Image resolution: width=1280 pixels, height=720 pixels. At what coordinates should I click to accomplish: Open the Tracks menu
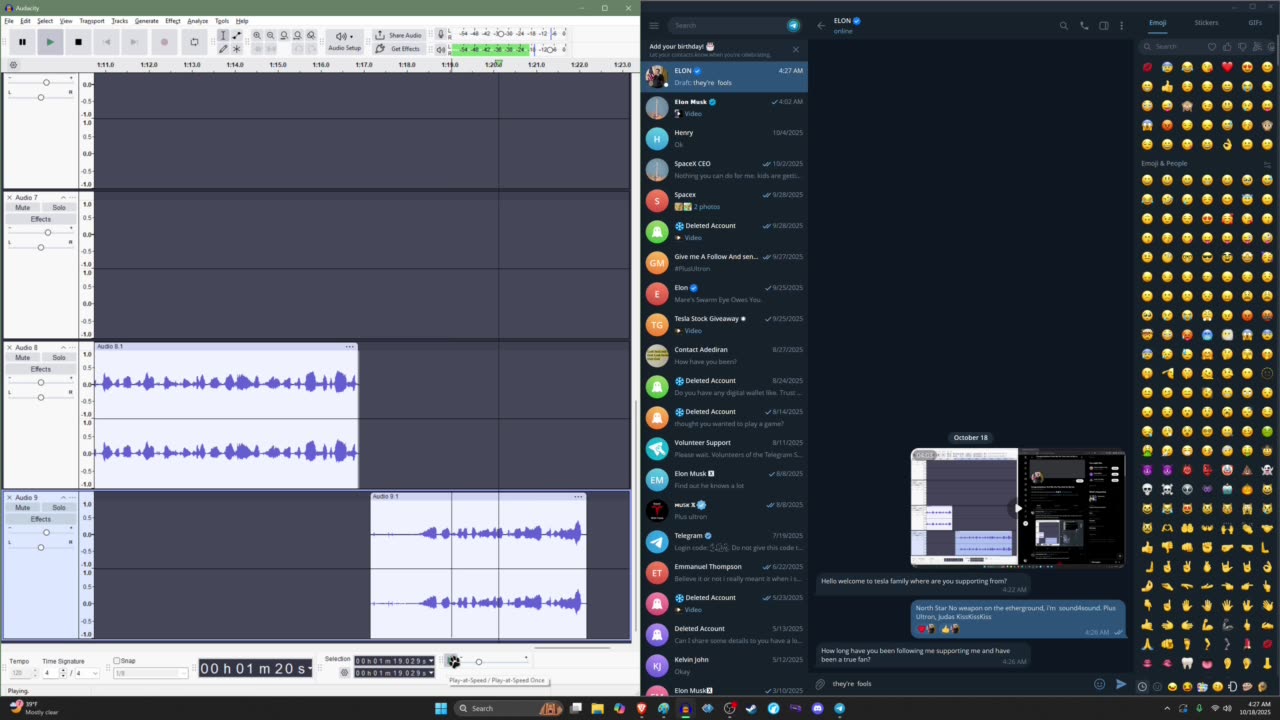pyautogui.click(x=119, y=21)
